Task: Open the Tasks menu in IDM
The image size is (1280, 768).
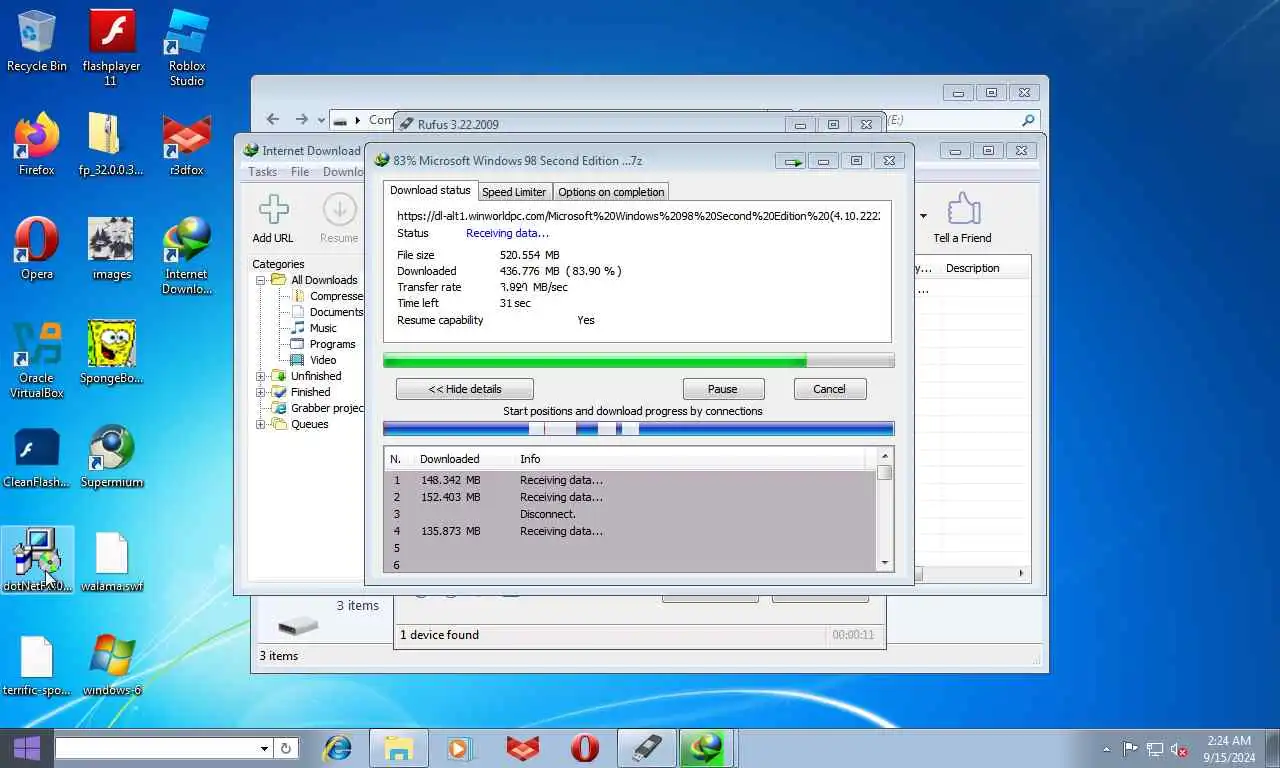Action: tap(262, 172)
